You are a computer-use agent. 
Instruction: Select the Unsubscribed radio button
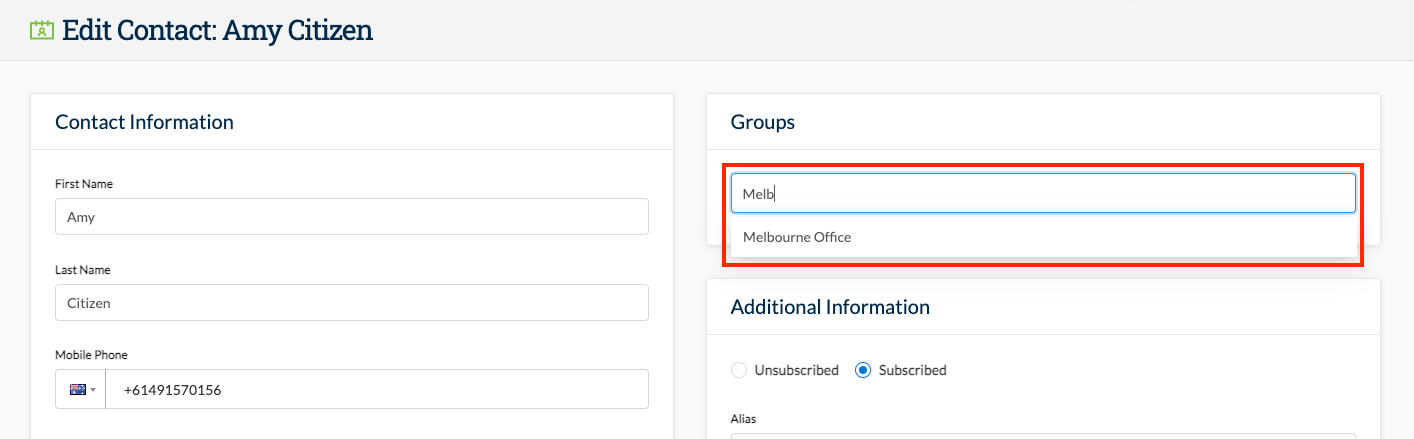[x=739, y=370]
